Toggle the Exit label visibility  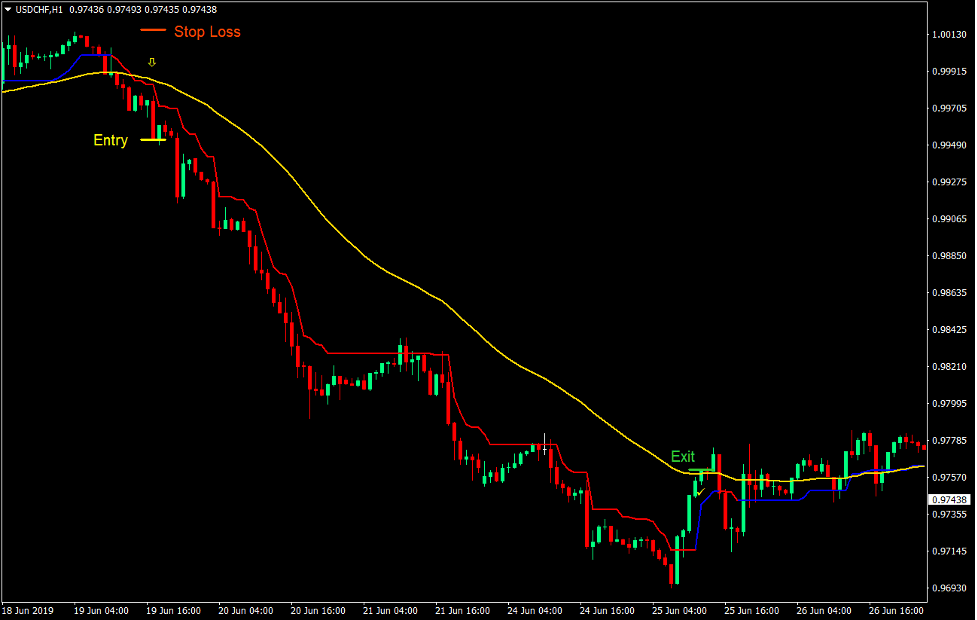(682, 457)
